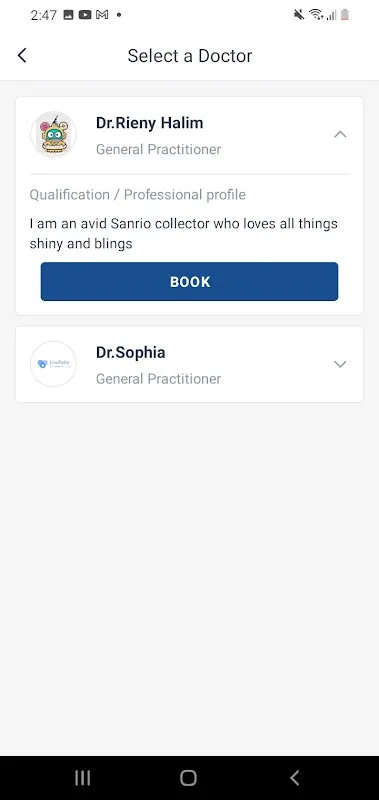Tap Dr.Sophia's avatar logo
Viewport: 379px width, 800px height.
[53, 364]
